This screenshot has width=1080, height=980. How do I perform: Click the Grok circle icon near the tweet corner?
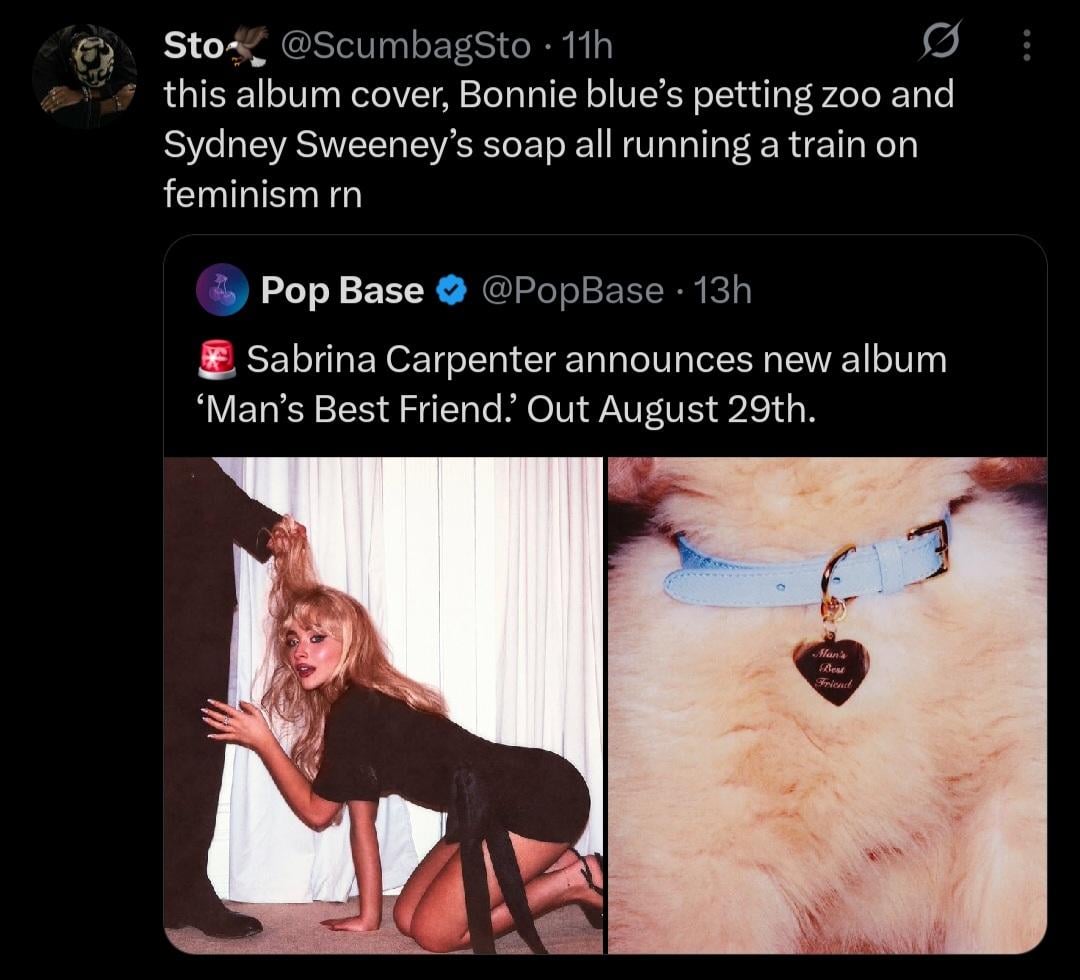[941, 45]
